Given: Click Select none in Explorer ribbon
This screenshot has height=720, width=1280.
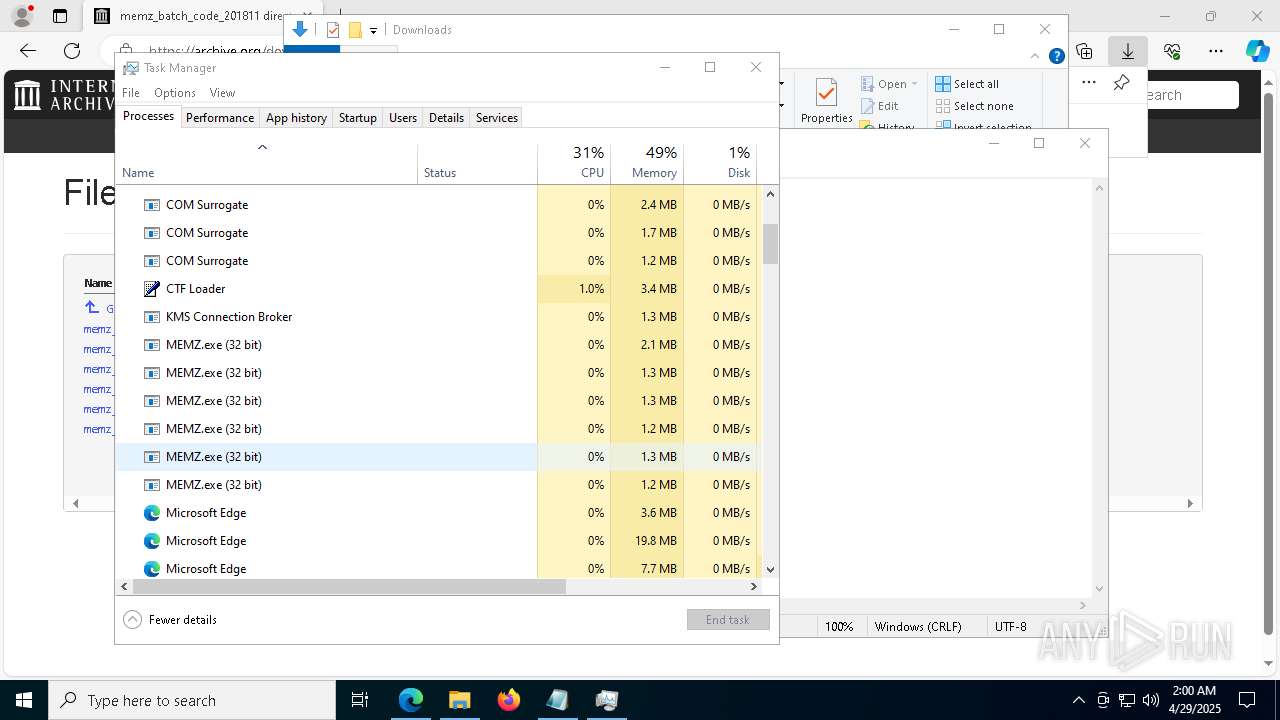Looking at the screenshot, I should tap(974, 106).
